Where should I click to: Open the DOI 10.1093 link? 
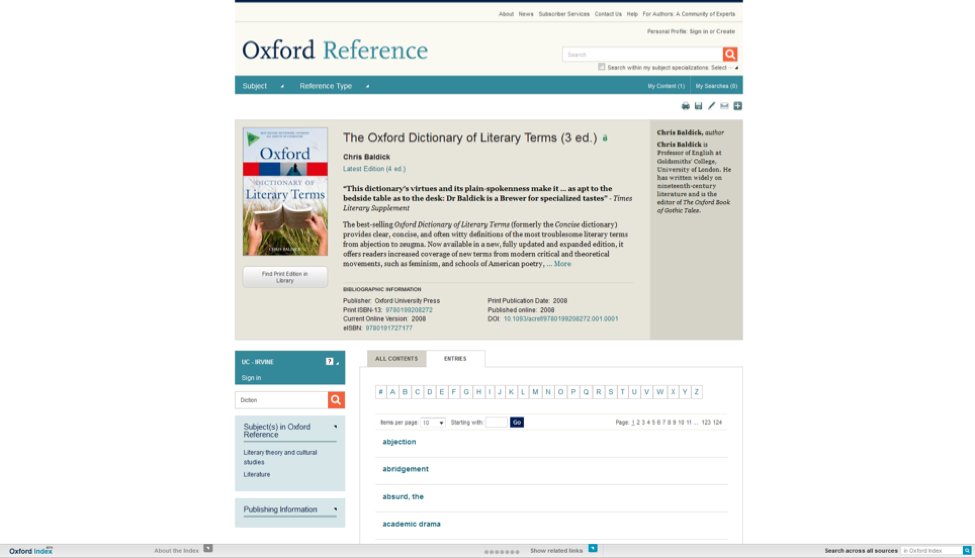point(561,319)
